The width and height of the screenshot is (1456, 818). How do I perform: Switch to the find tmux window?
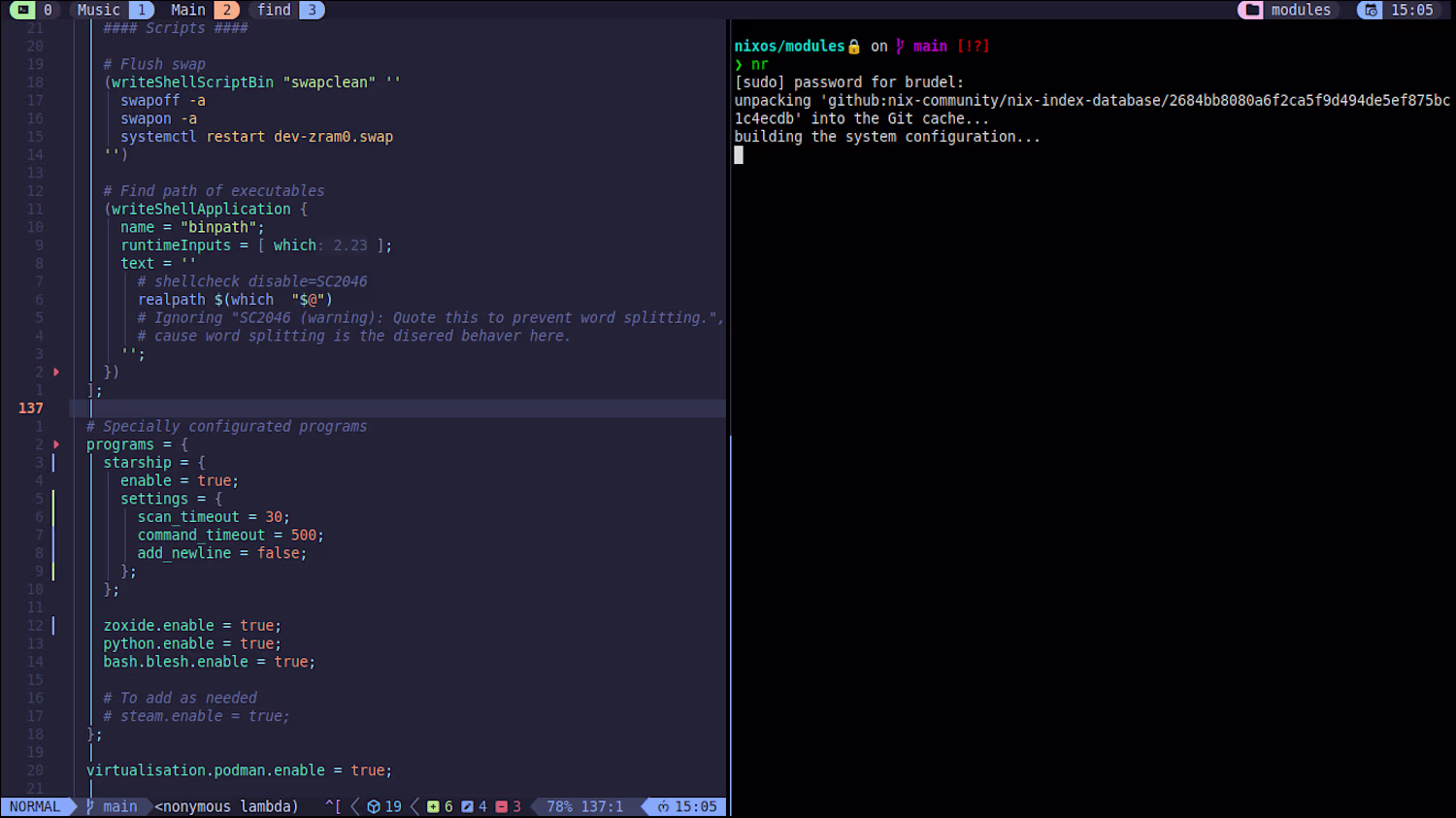pos(286,10)
